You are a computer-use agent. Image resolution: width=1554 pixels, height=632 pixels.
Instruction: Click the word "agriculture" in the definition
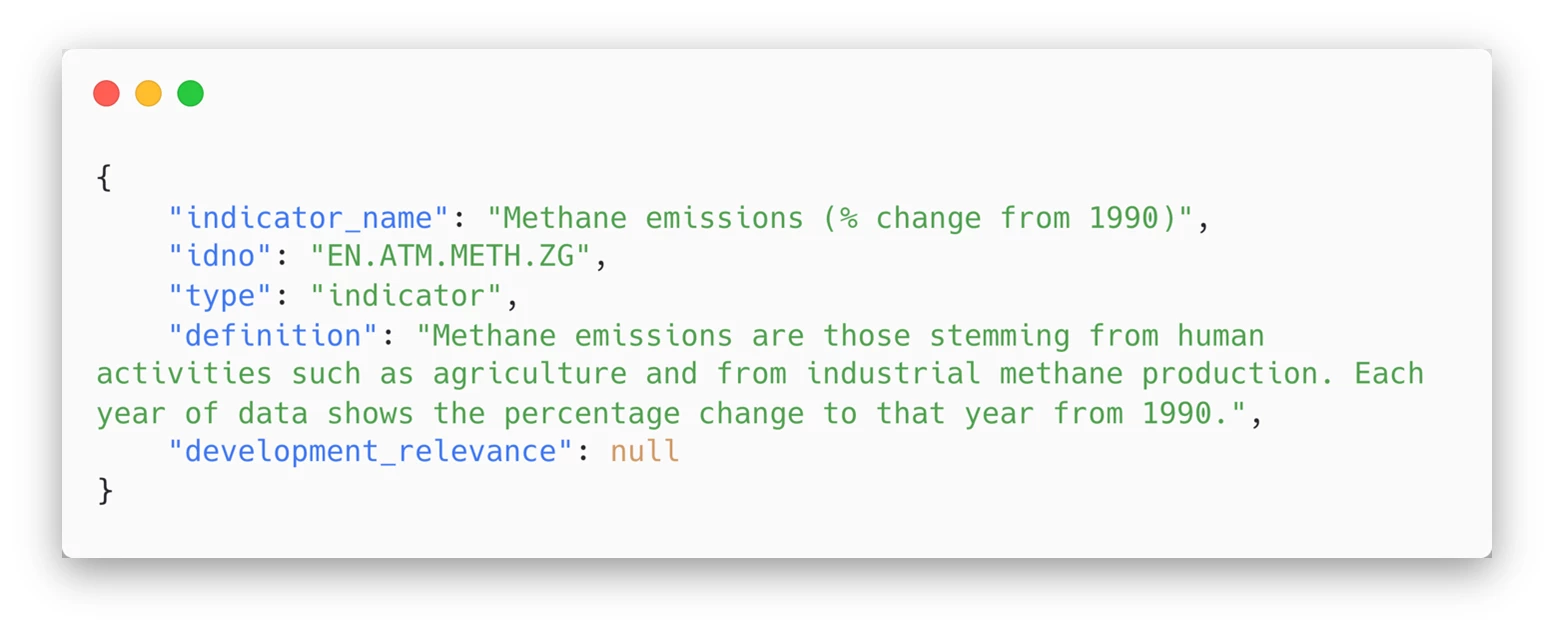coord(530,374)
